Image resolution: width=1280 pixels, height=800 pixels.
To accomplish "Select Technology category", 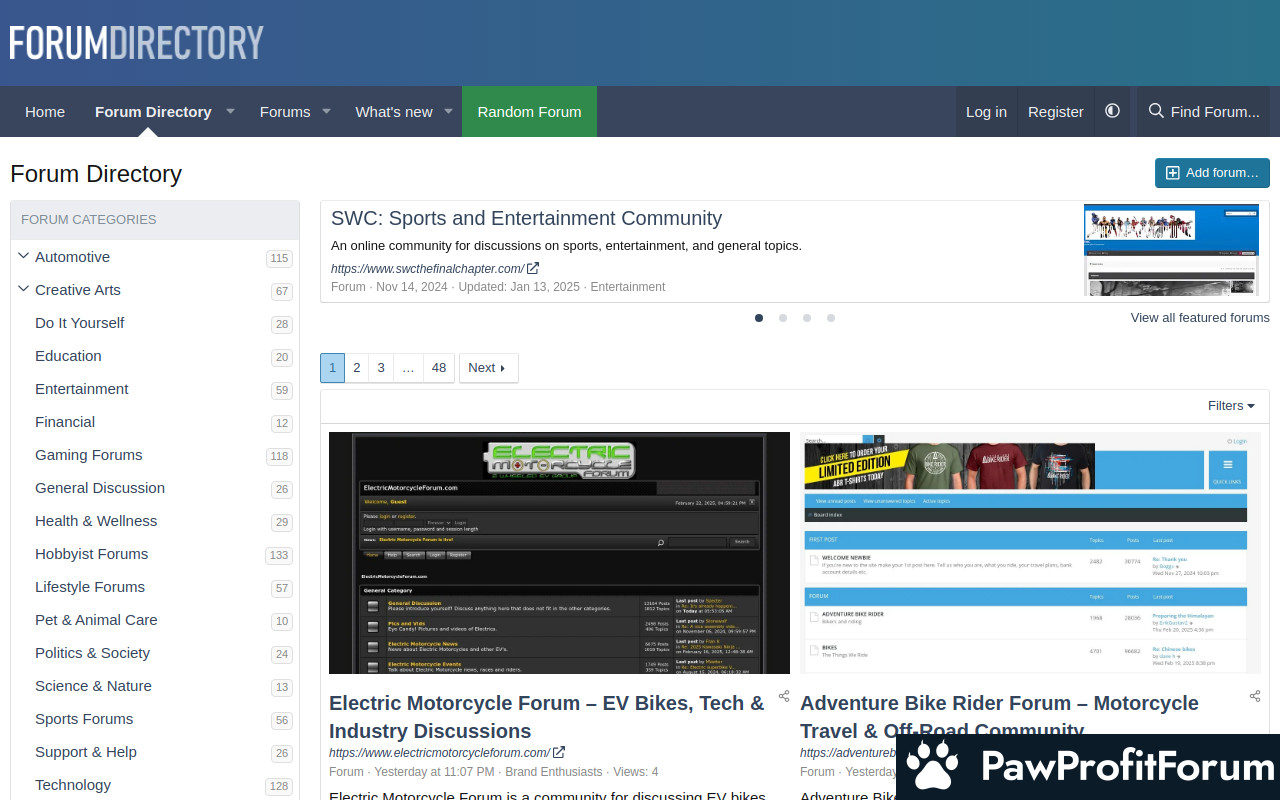I will pos(73,784).
